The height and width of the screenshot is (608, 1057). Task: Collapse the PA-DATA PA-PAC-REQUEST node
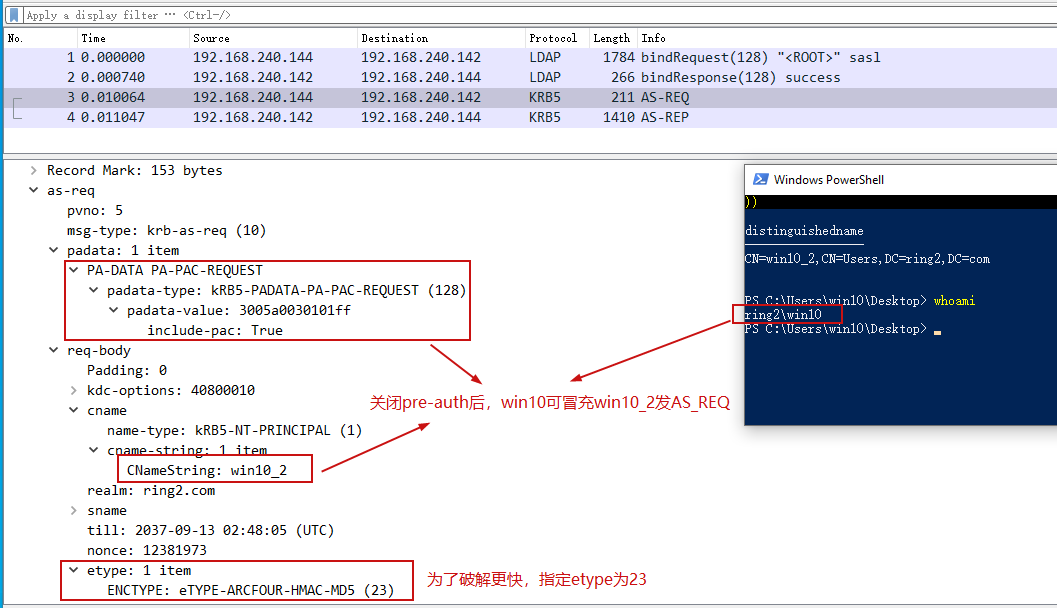tap(75, 271)
